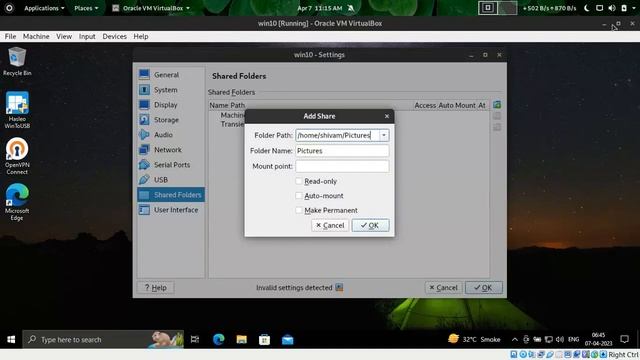Click the Folder Name input field

click(x=342, y=151)
